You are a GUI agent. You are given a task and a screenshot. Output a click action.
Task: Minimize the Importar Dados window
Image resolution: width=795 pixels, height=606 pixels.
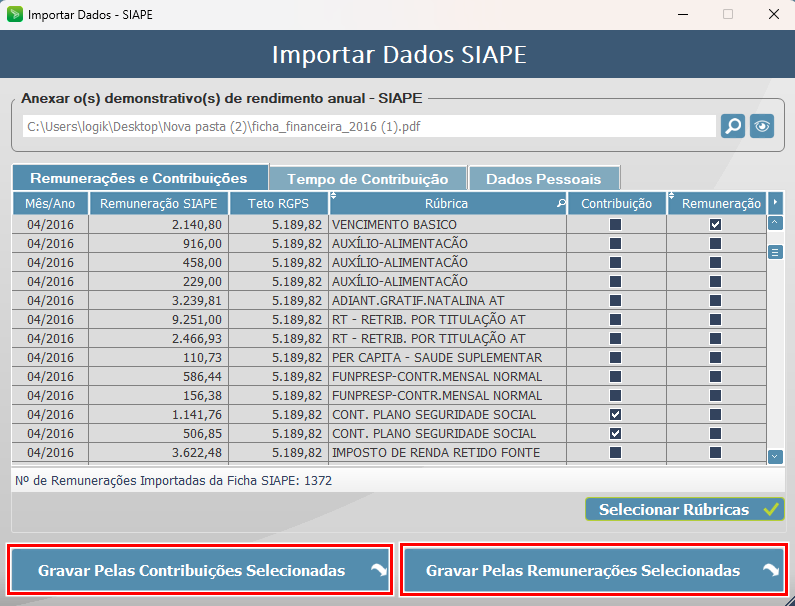[x=683, y=14]
